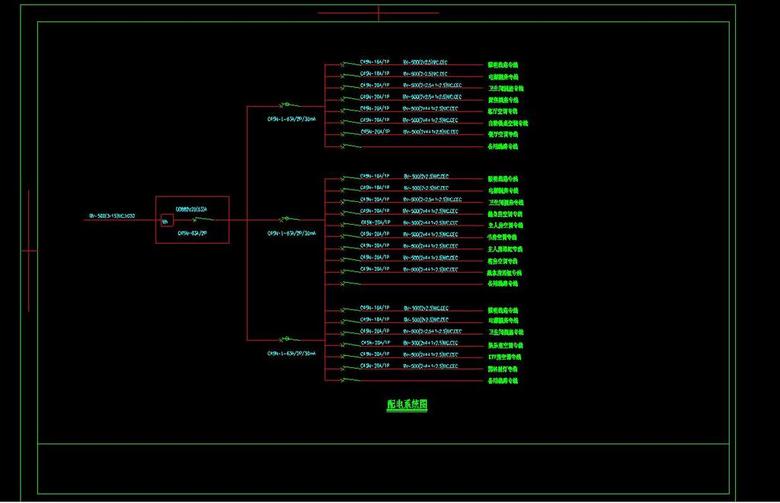Select the middle group's leakage breaker symbol
Image resolution: width=780 pixels, height=503 pixels.
tap(286, 220)
